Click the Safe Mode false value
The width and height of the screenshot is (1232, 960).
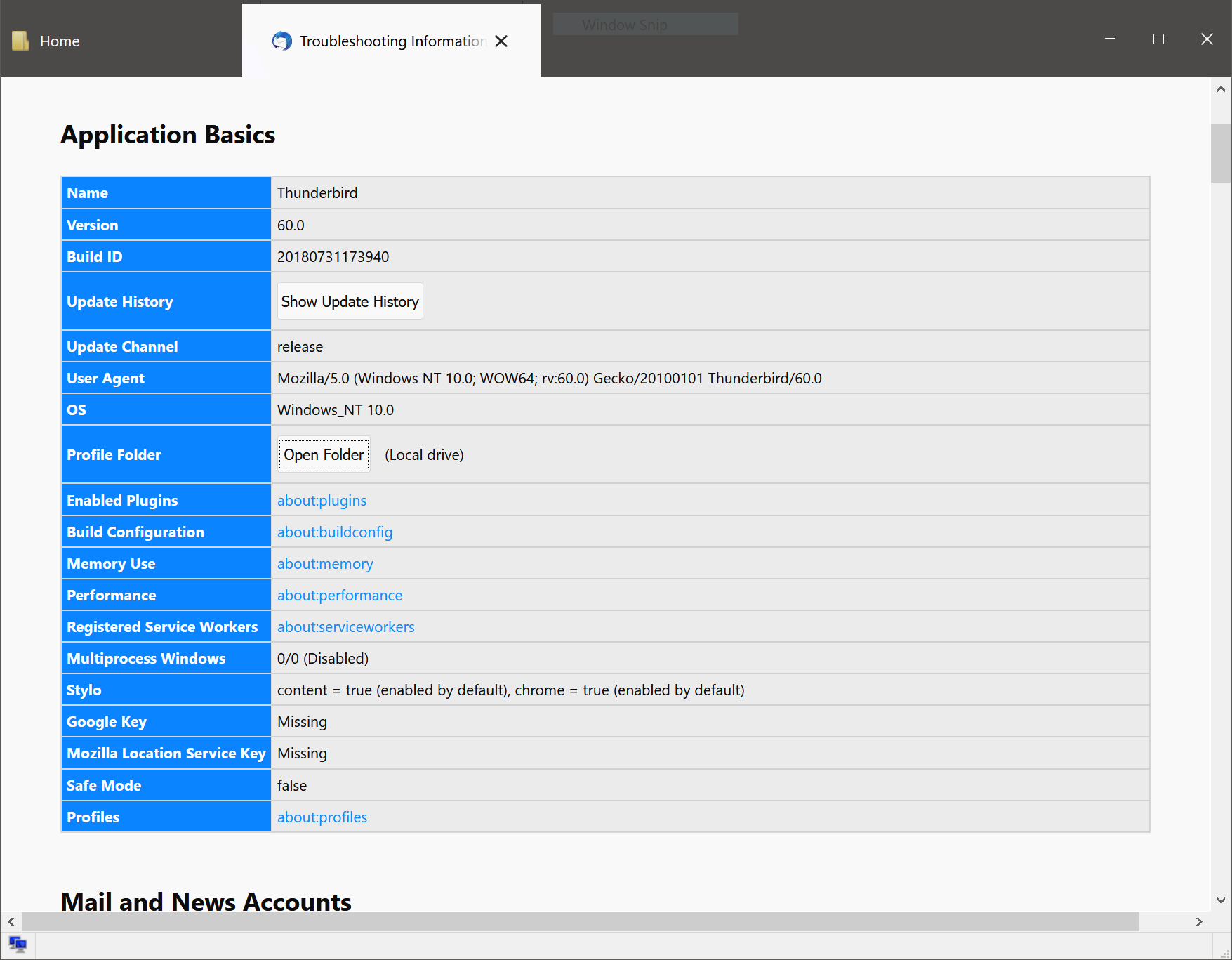click(292, 786)
